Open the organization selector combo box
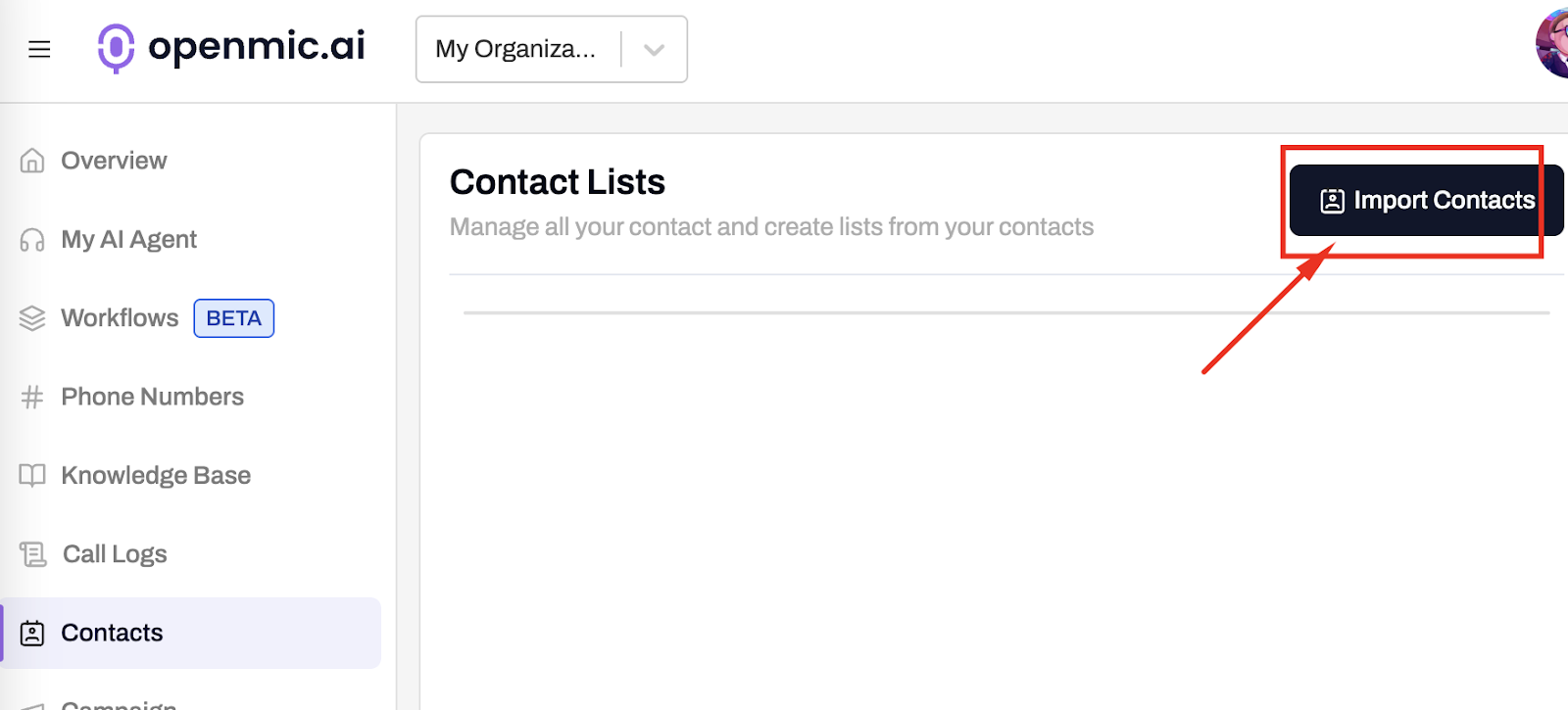1568x710 pixels. (x=551, y=48)
